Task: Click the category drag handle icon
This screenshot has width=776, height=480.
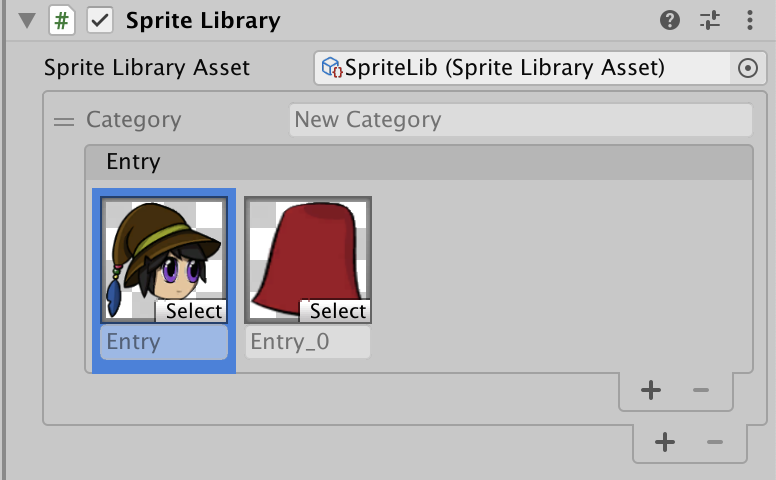Action: (64, 121)
